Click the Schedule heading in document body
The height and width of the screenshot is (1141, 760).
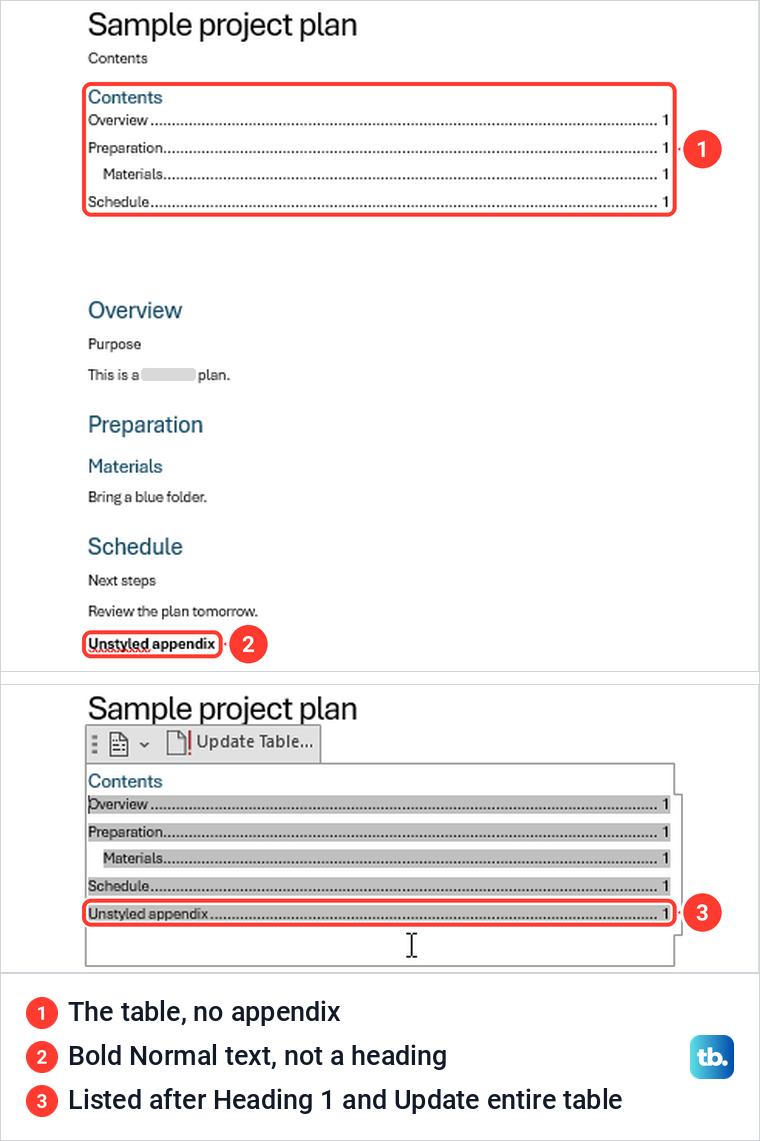pyautogui.click(x=135, y=546)
